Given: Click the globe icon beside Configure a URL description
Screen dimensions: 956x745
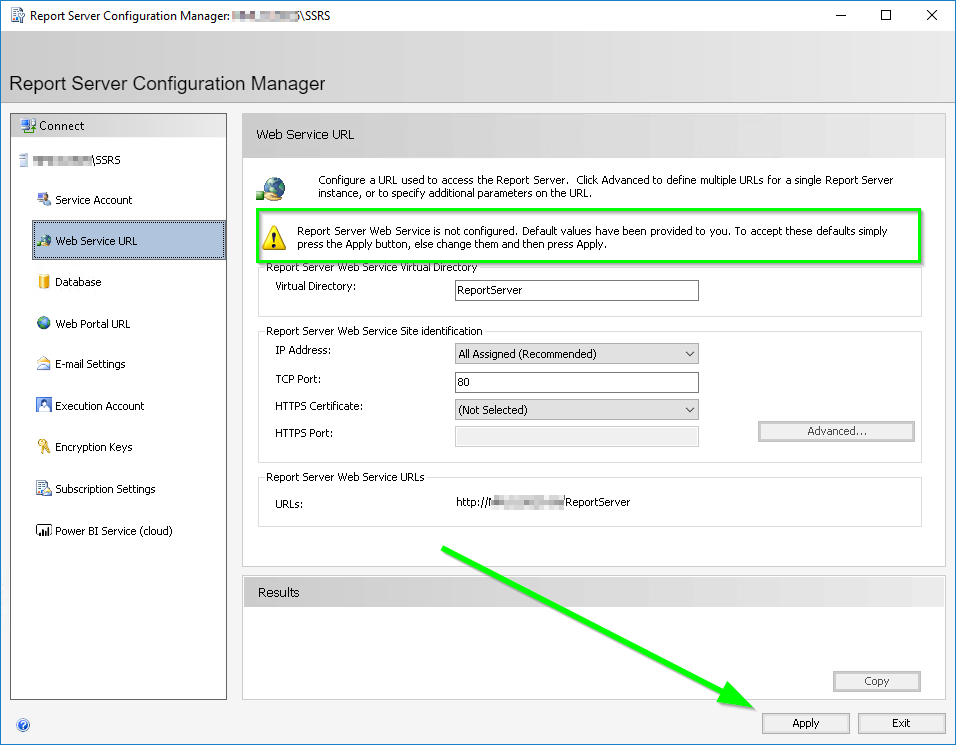Looking at the screenshot, I should coord(271,189).
